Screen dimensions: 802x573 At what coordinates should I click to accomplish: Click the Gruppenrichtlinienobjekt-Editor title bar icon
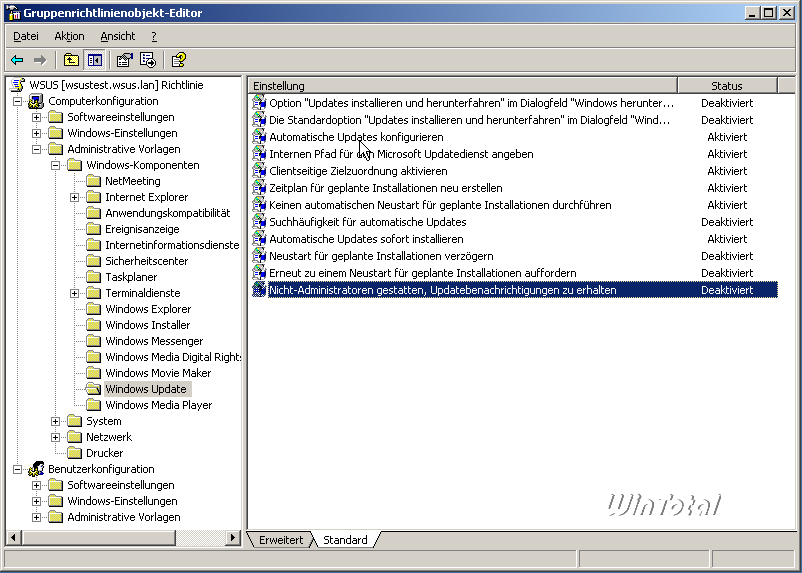click(x=13, y=13)
